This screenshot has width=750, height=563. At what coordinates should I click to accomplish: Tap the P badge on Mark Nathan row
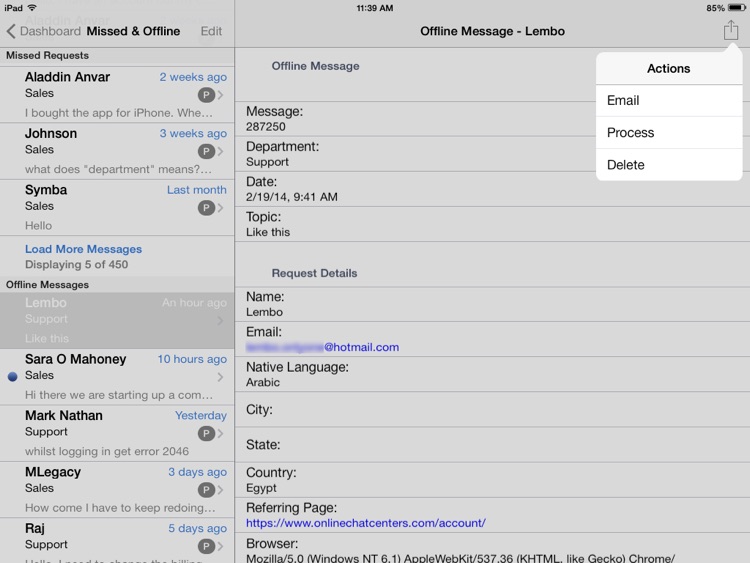pos(206,434)
